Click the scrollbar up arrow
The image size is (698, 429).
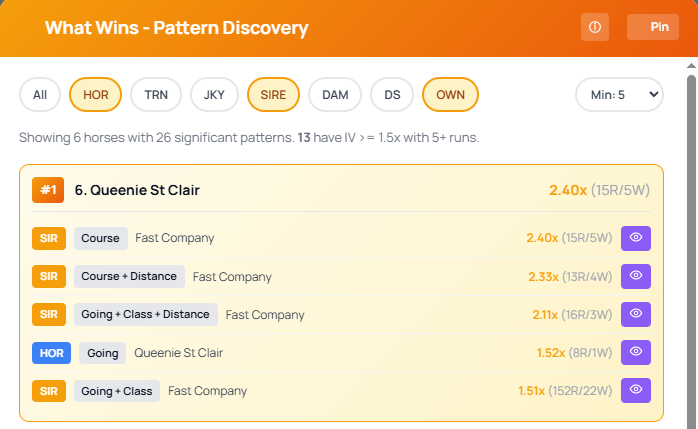(x=691, y=65)
